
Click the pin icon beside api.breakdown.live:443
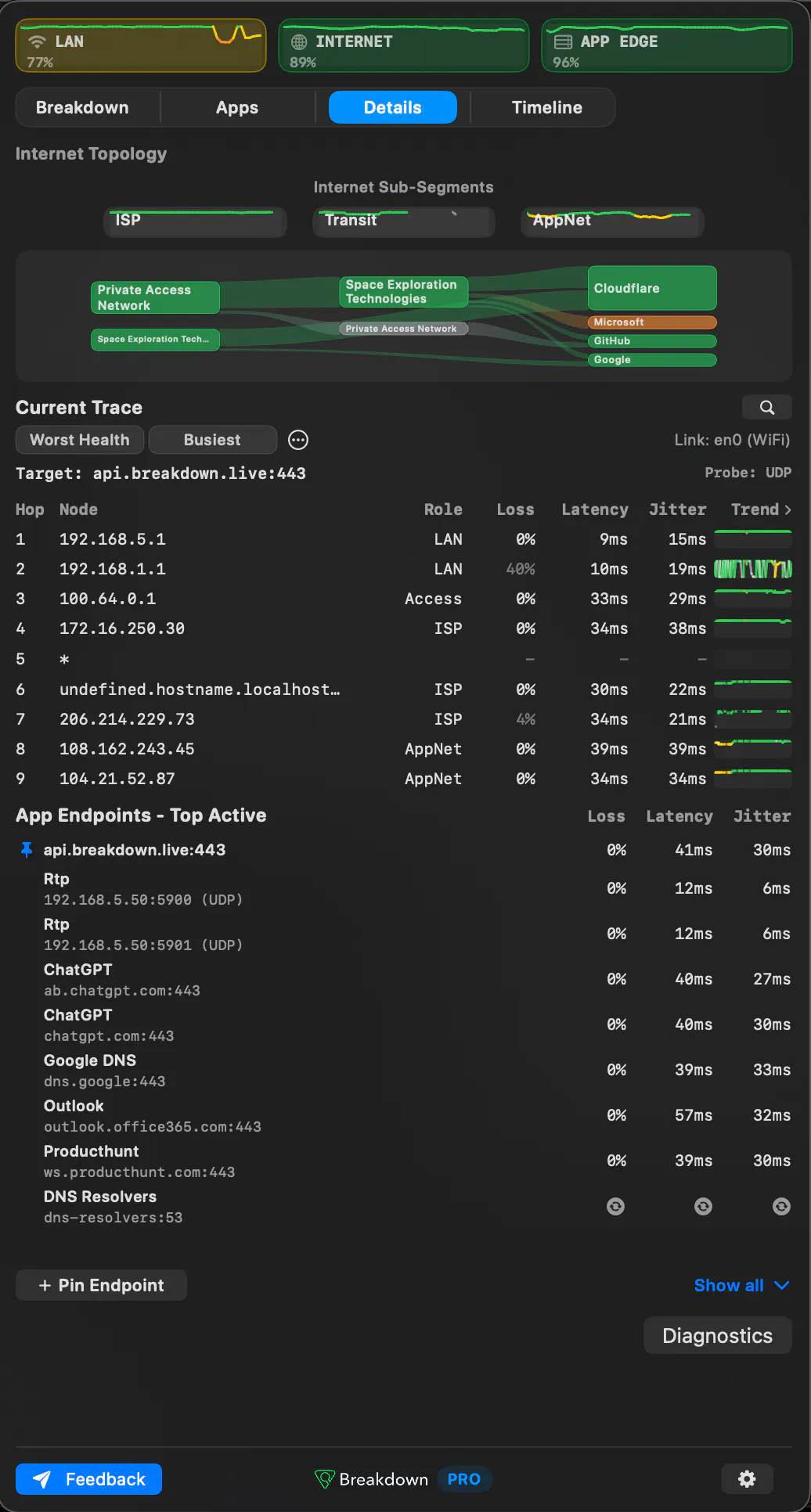click(x=27, y=850)
